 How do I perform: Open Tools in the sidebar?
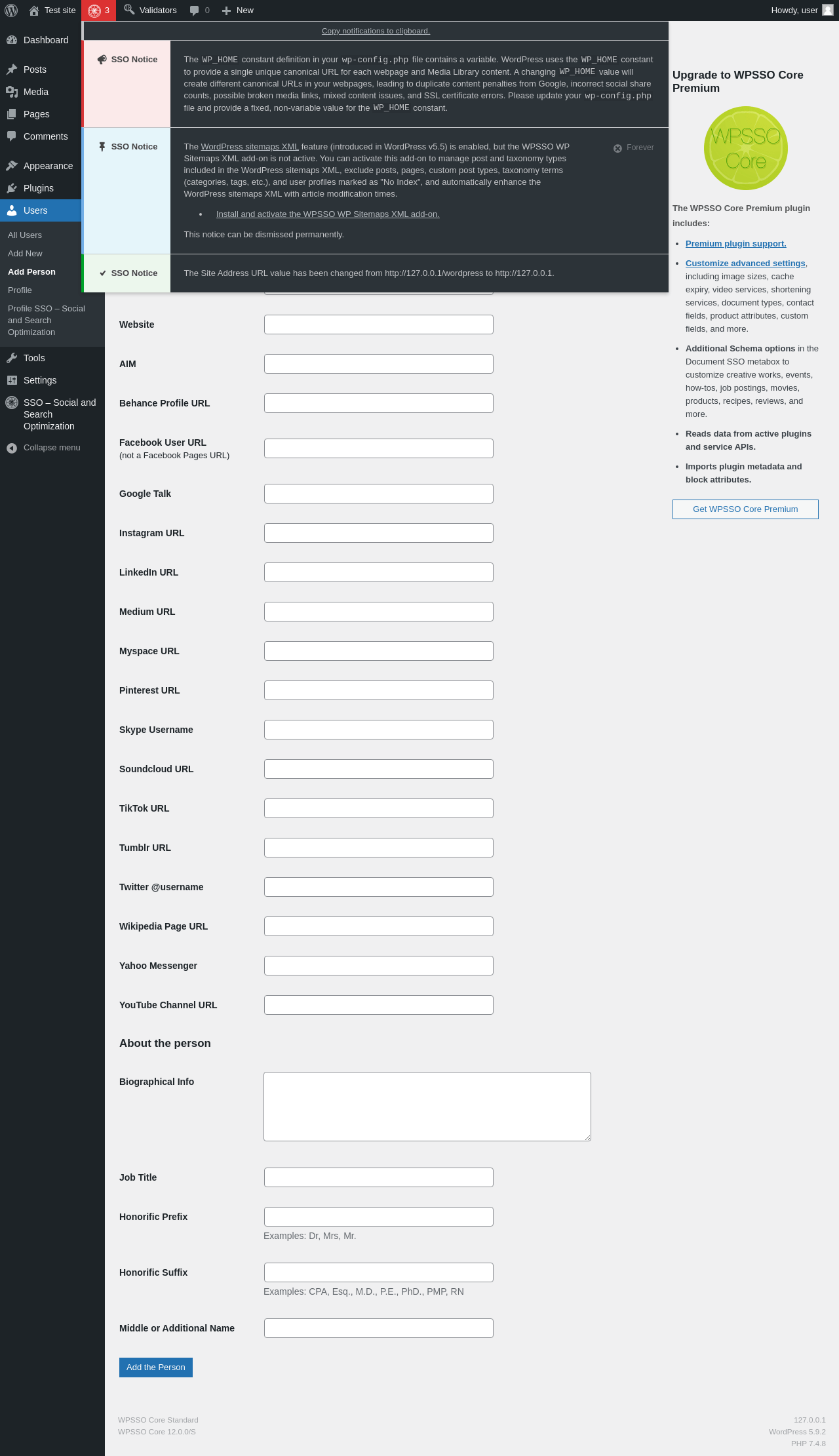(x=52, y=358)
